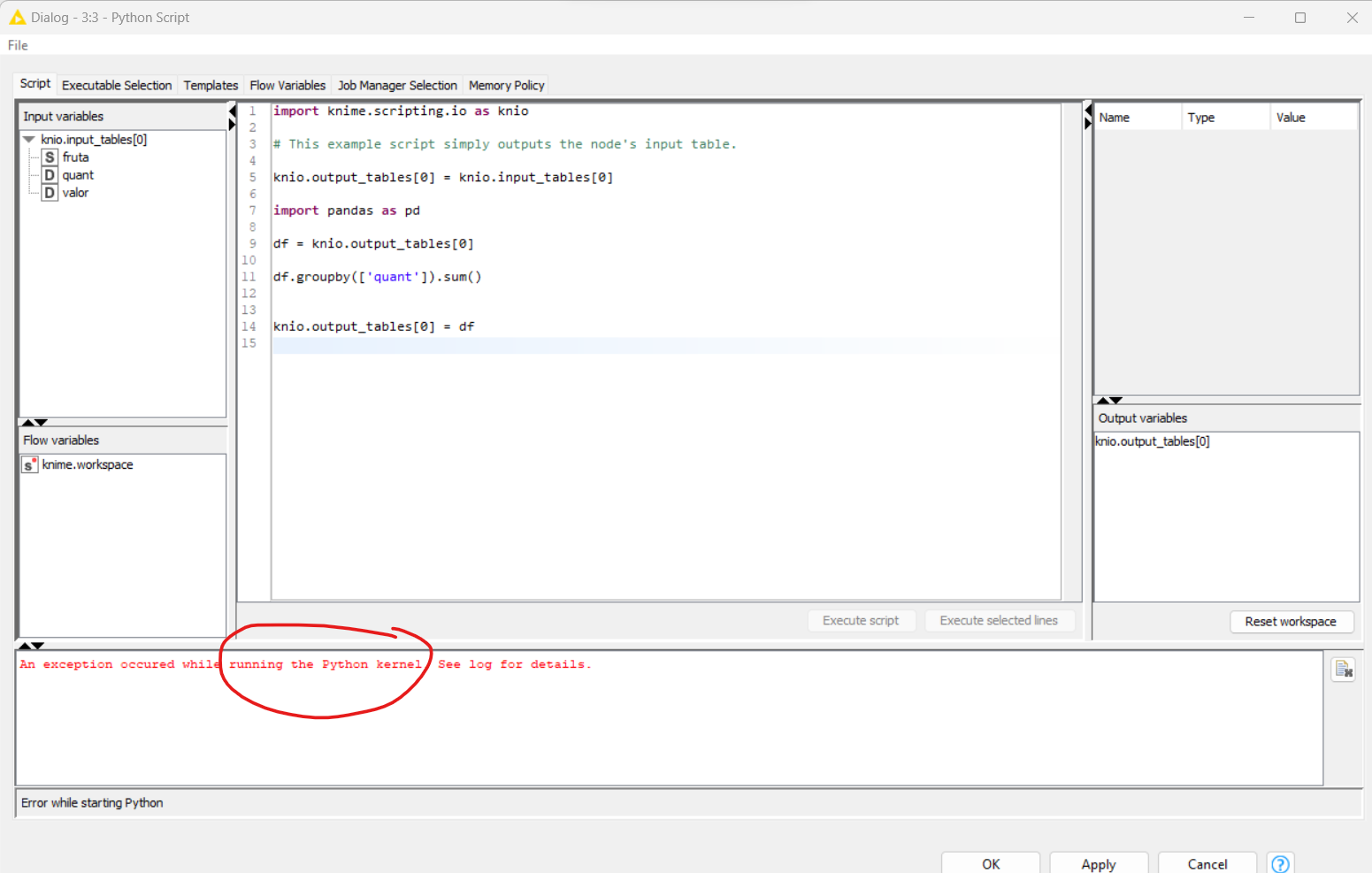1372x873 pixels.
Task: Select knio.output_tables[0] in Output variables
Action: pyautogui.click(x=1152, y=441)
